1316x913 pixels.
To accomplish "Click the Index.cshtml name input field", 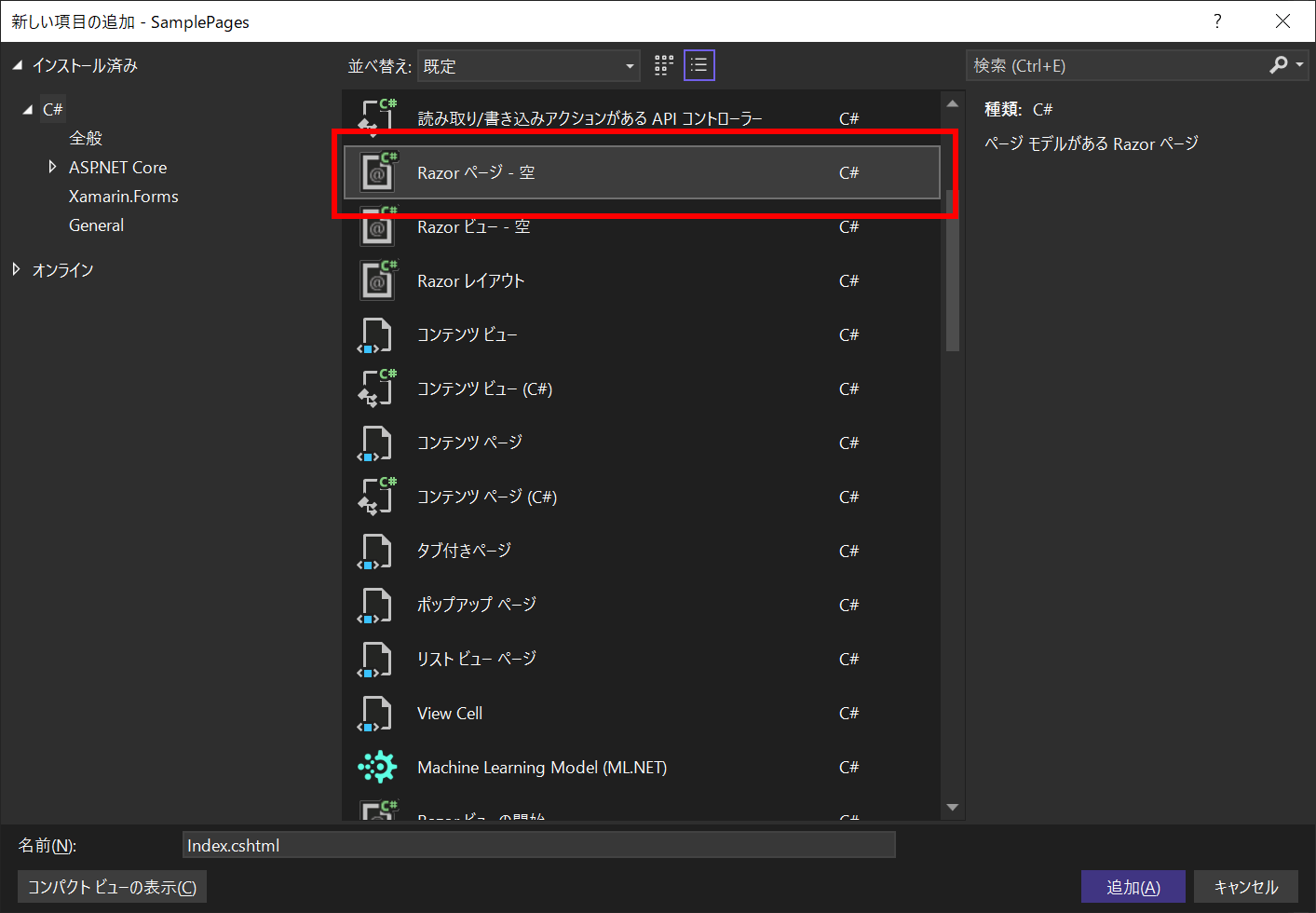I will 539,844.
